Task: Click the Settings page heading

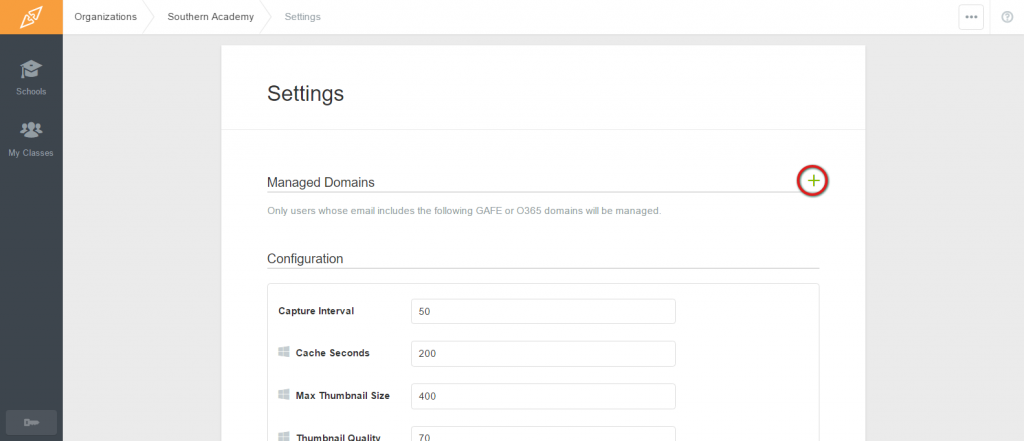Action: point(305,93)
